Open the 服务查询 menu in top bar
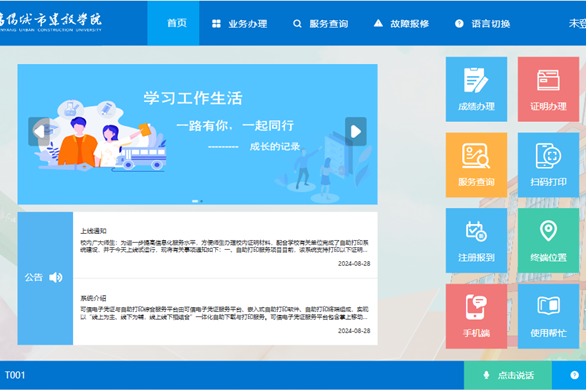Screen dimensions: 586x390 321,24
